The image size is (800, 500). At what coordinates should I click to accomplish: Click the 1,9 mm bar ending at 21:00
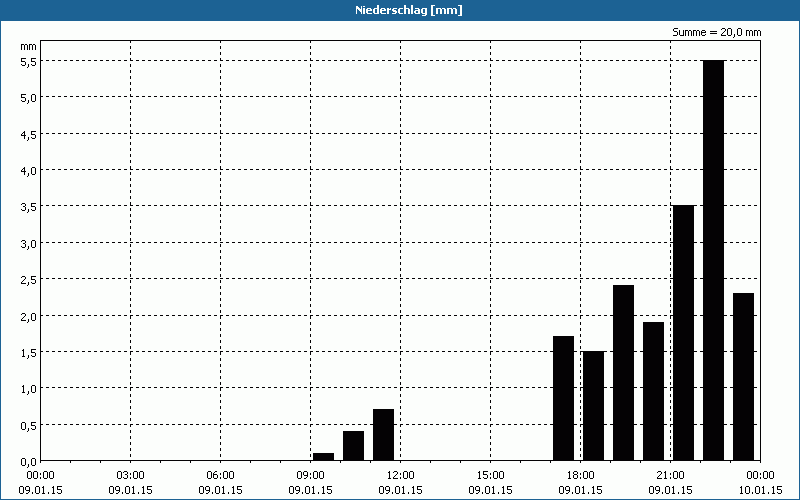(x=654, y=391)
